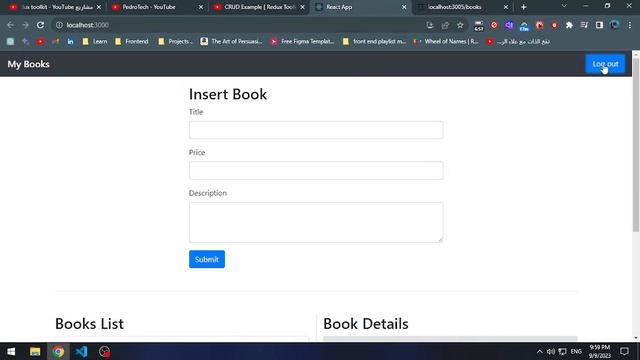Install app icon in address bar
This screenshot has width=640, height=360.
430,25
